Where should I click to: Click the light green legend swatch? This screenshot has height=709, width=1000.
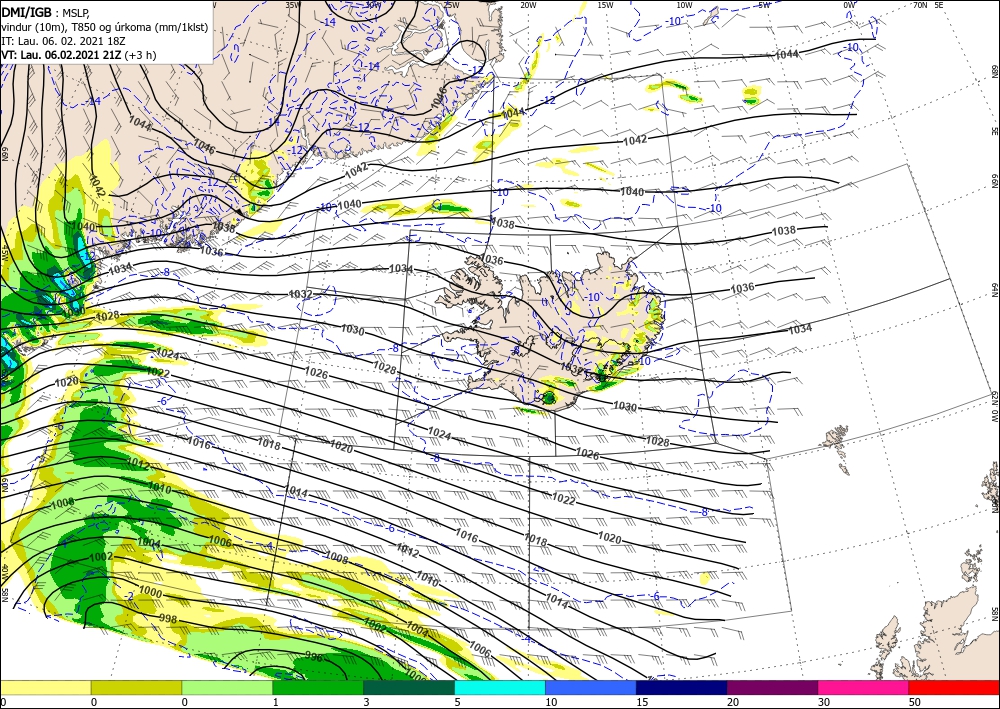click(227, 687)
